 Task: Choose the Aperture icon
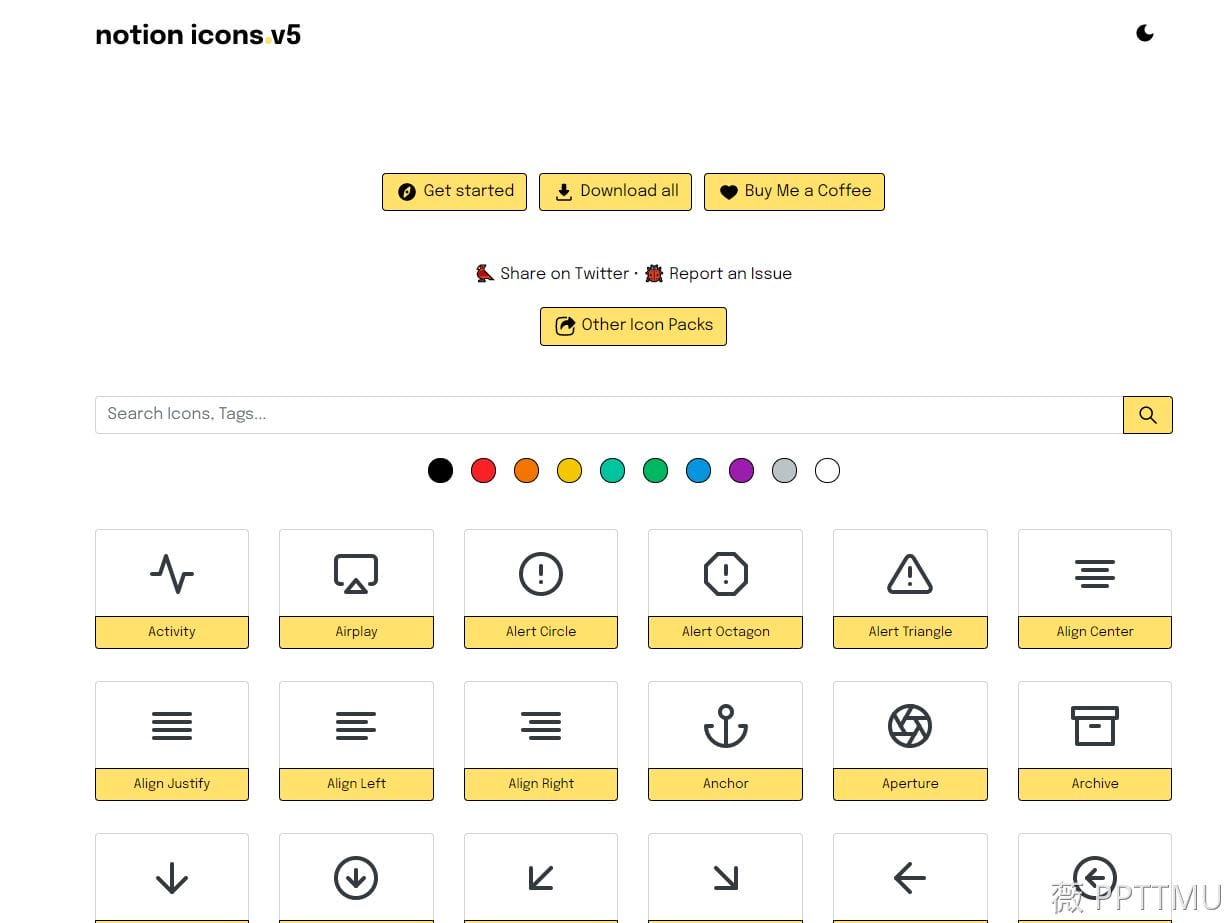910,726
